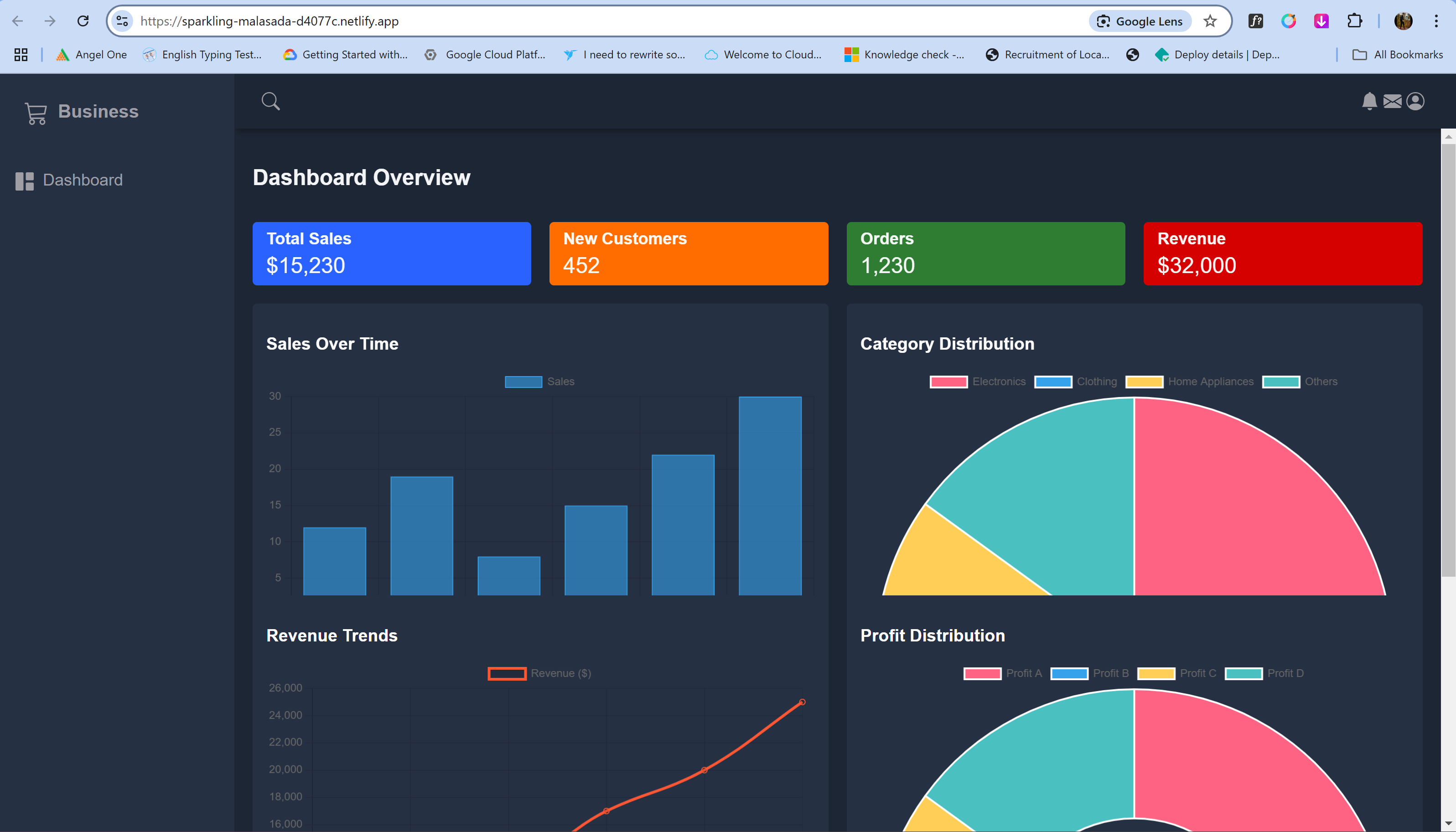This screenshot has height=832, width=1456.
Task: Open Welcome to Cloud bookmark
Action: pyautogui.click(x=763, y=54)
